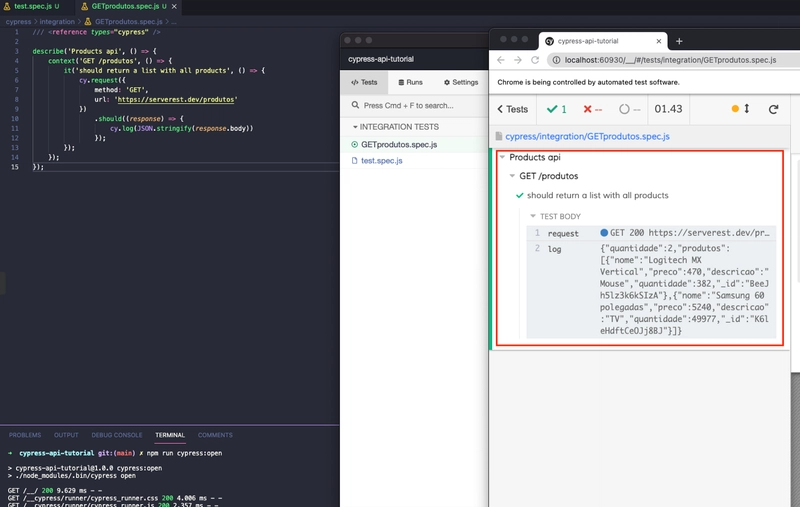Select the request command log row

coord(651,233)
